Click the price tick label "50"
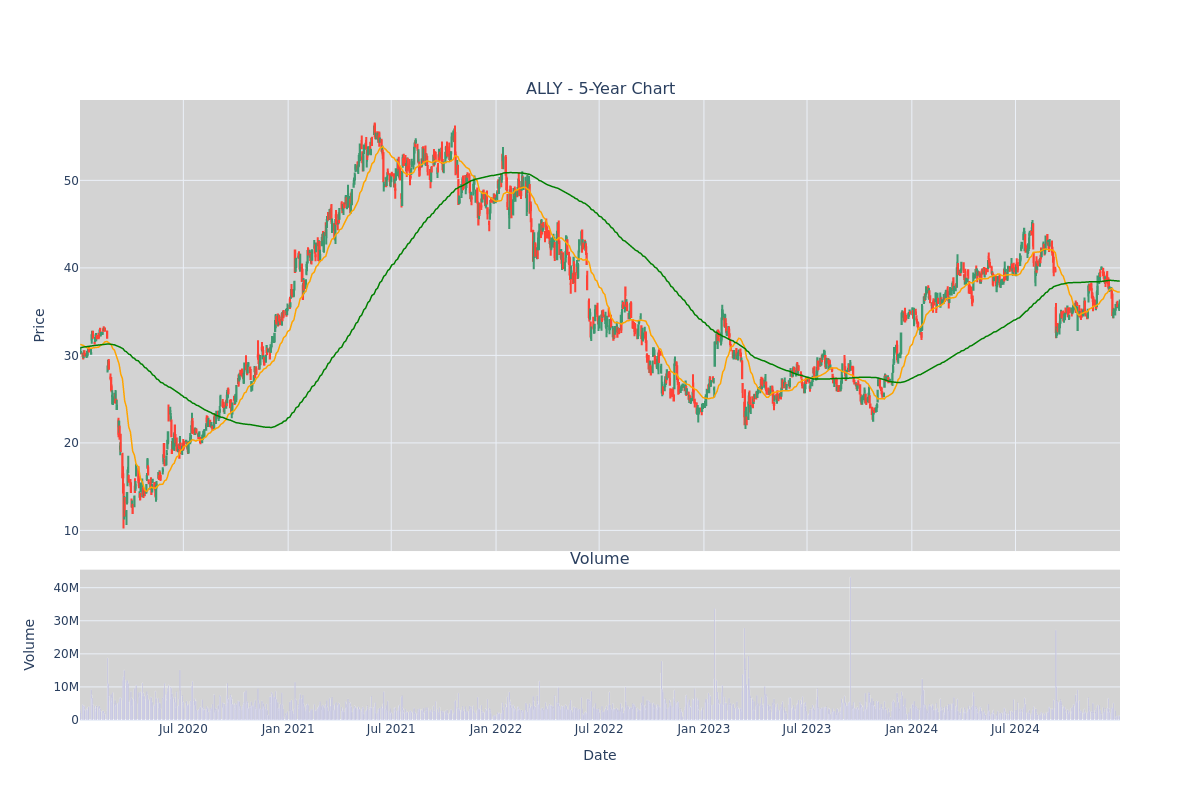The image size is (1200, 800). [x=71, y=181]
